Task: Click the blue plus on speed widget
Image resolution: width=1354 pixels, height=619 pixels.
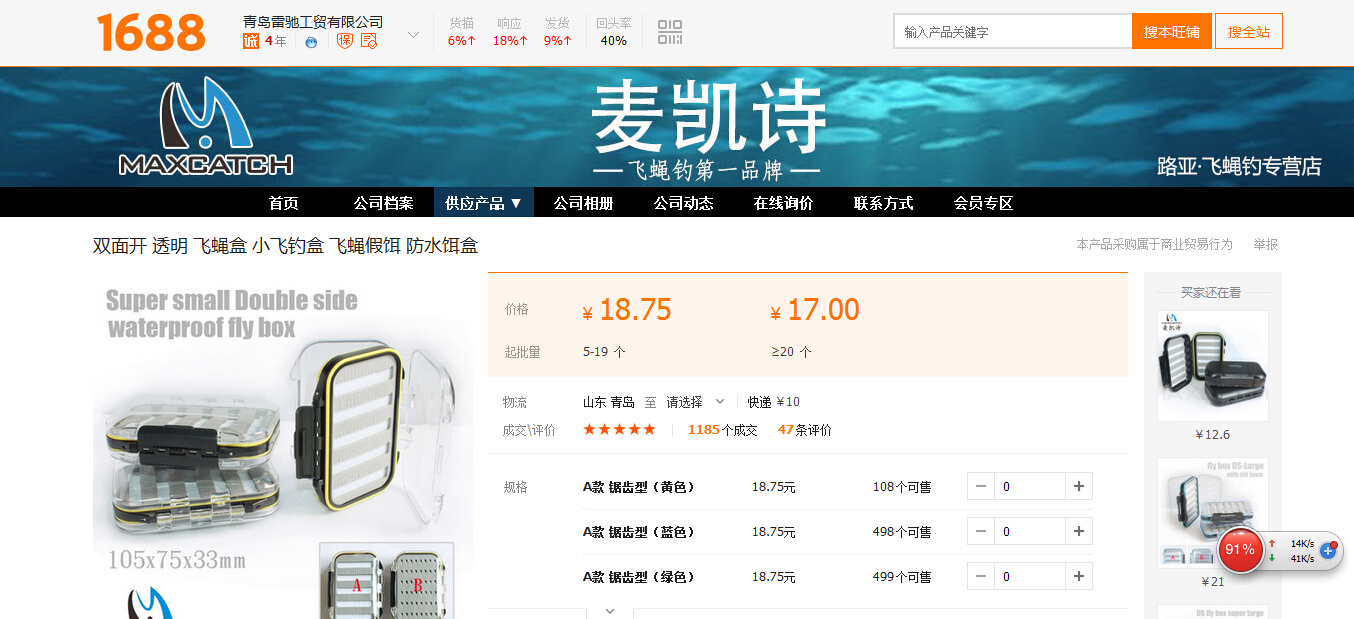Action: [x=1328, y=550]
